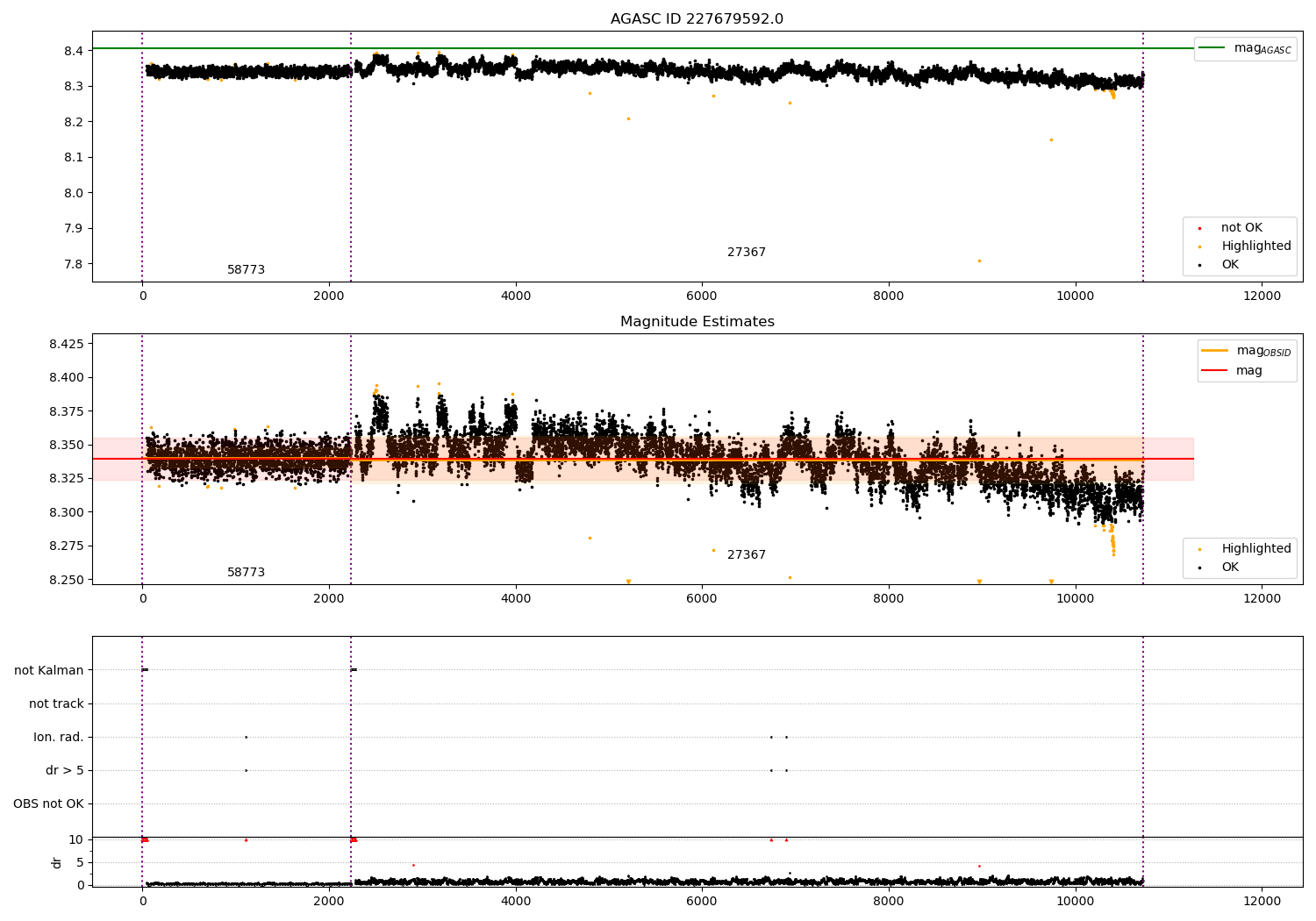Click the not OK legend label
Image resolution: width=1316 pixels, height=921 pixels.
click(1241, 228)
